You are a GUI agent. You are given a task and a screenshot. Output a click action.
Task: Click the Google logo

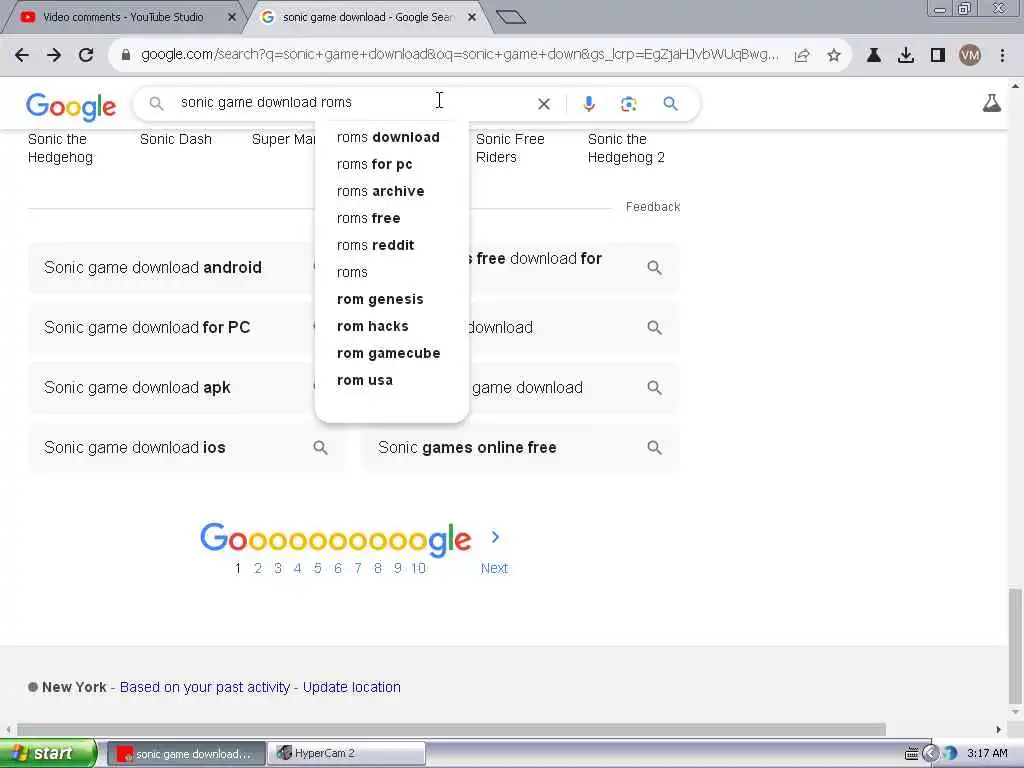pos(71,106)
